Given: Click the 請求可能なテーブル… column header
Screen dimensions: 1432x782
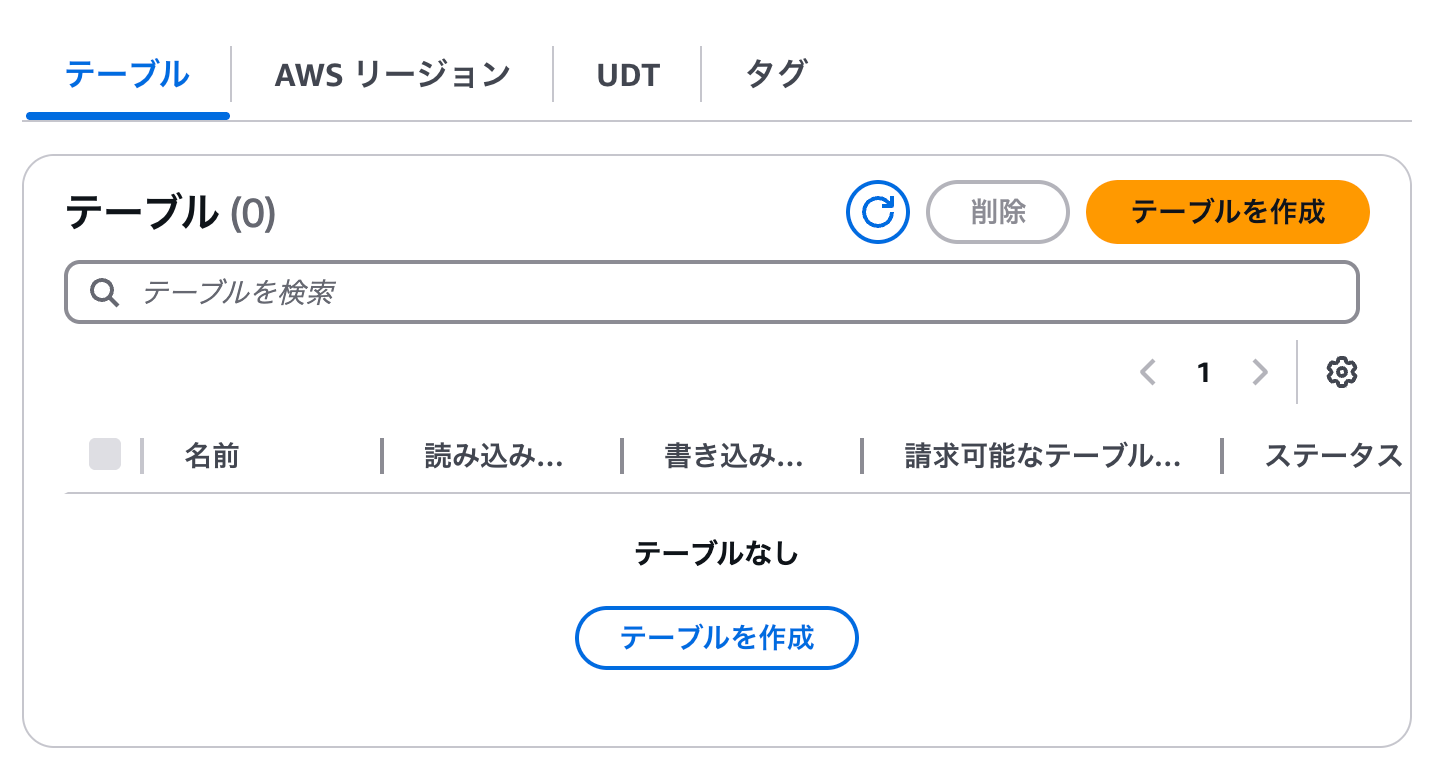Looking at the screenshot, I should click(1043, 457).
